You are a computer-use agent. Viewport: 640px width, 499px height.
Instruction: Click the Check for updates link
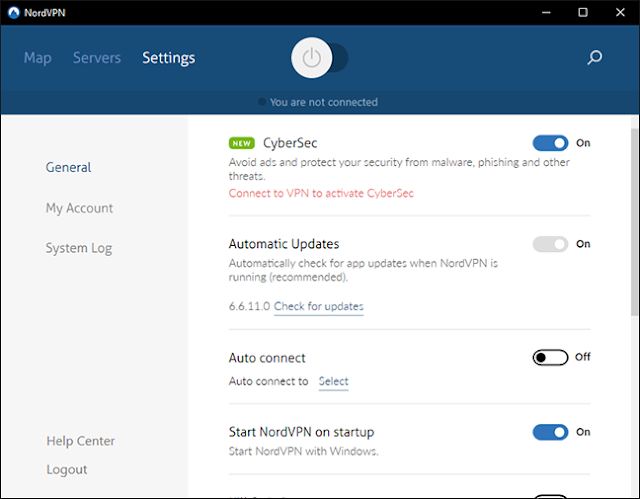point(318,306)
